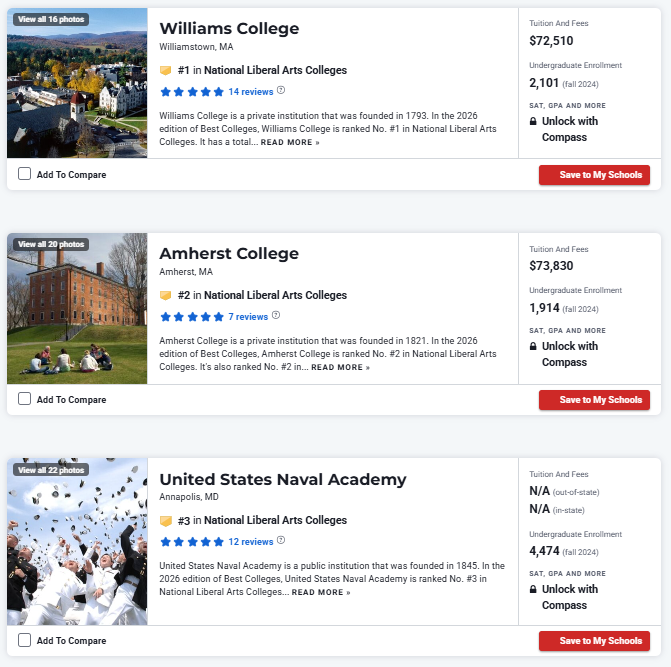This screenshot has width=671, height=667.
Task: Click the Amherst College #2 ranking badge icon
Action: [166, 296]
